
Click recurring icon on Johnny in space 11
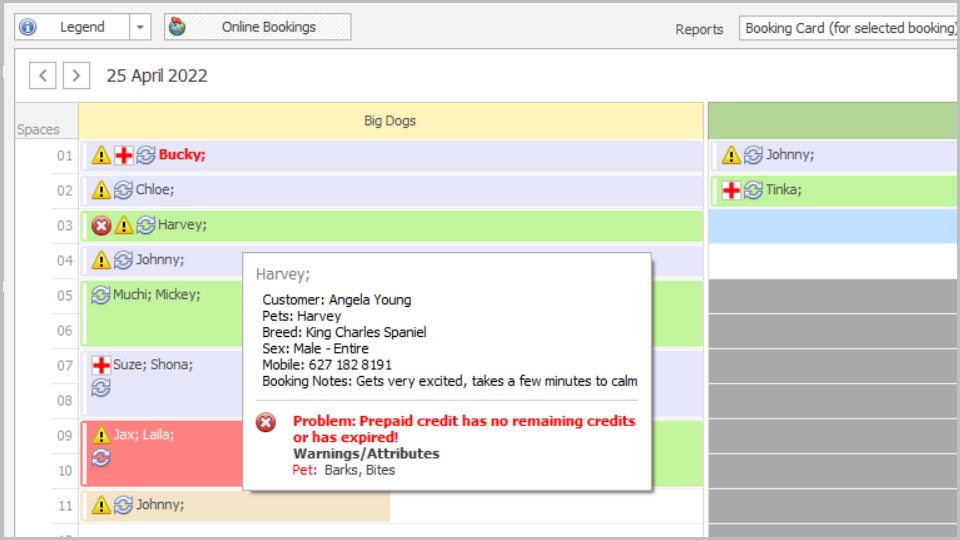click(x=123, y=505)
